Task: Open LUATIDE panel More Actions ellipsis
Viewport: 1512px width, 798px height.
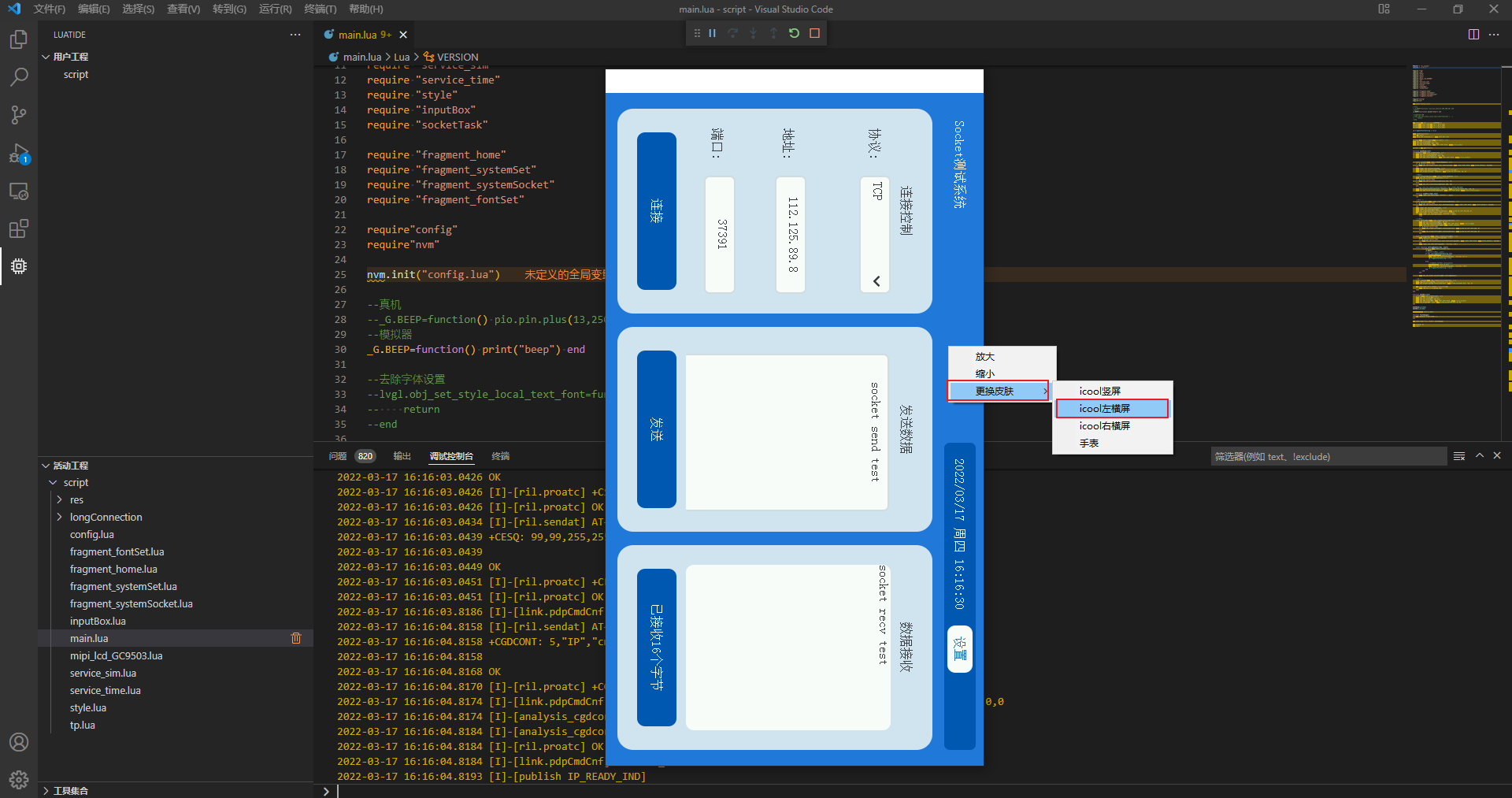Action: (295, 35)
